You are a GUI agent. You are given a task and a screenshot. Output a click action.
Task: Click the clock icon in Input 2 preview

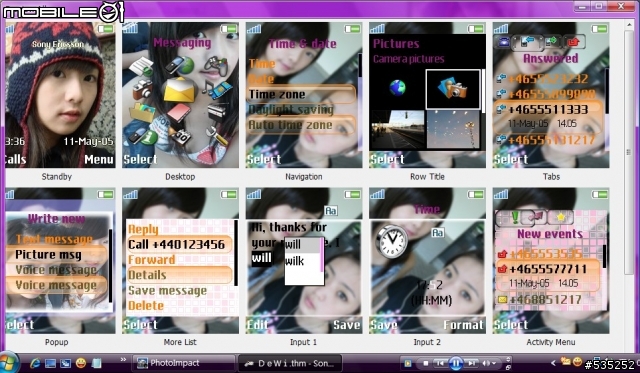tap(391, 241)
